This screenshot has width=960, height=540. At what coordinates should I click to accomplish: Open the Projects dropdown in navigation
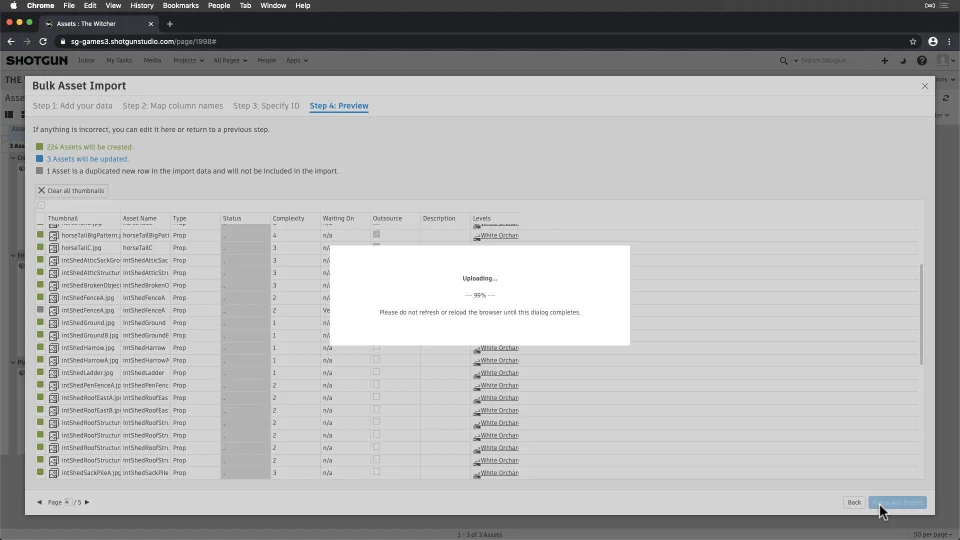(x=188, y=61)
